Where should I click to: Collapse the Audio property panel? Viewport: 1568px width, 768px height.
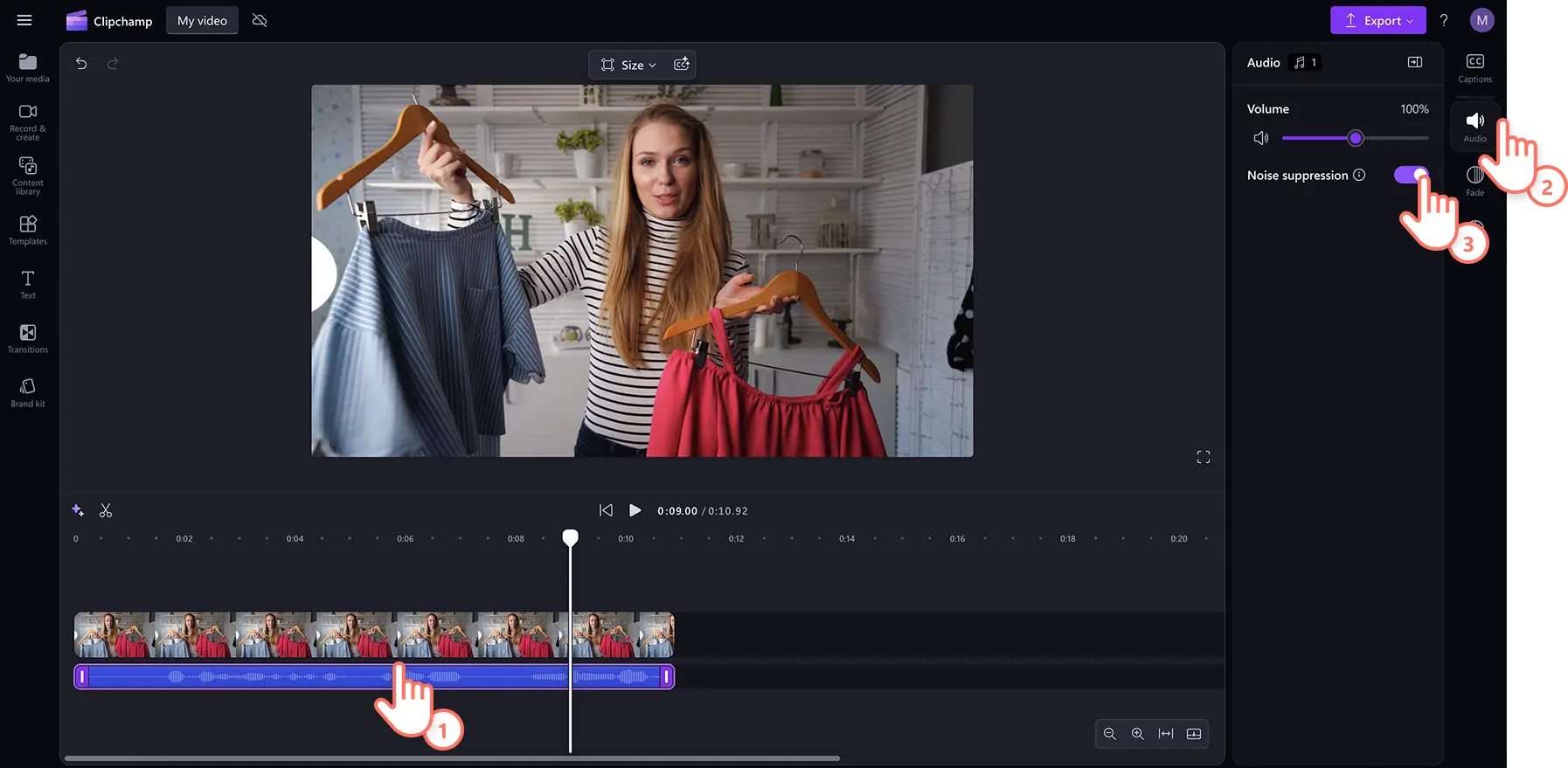click(1415, 62)
